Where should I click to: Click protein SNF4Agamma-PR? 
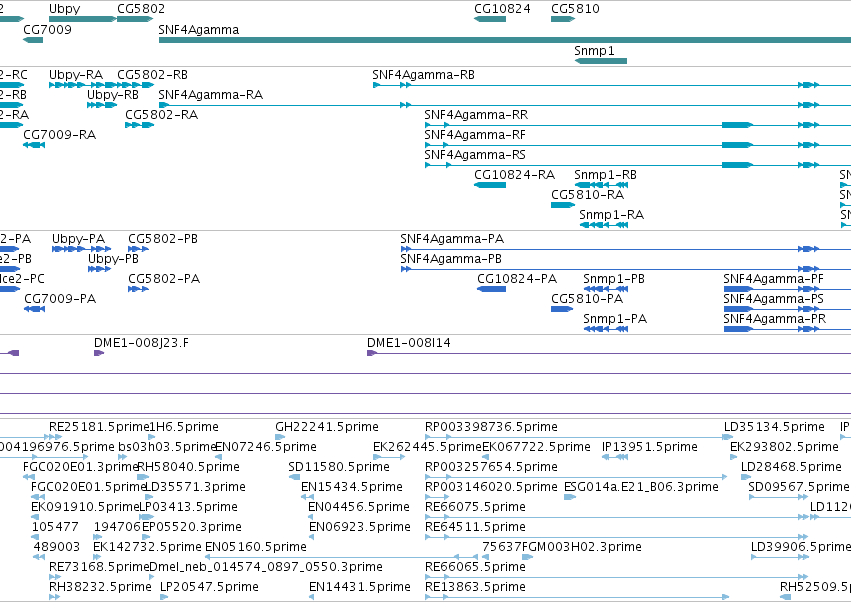[x=787, y=329]
